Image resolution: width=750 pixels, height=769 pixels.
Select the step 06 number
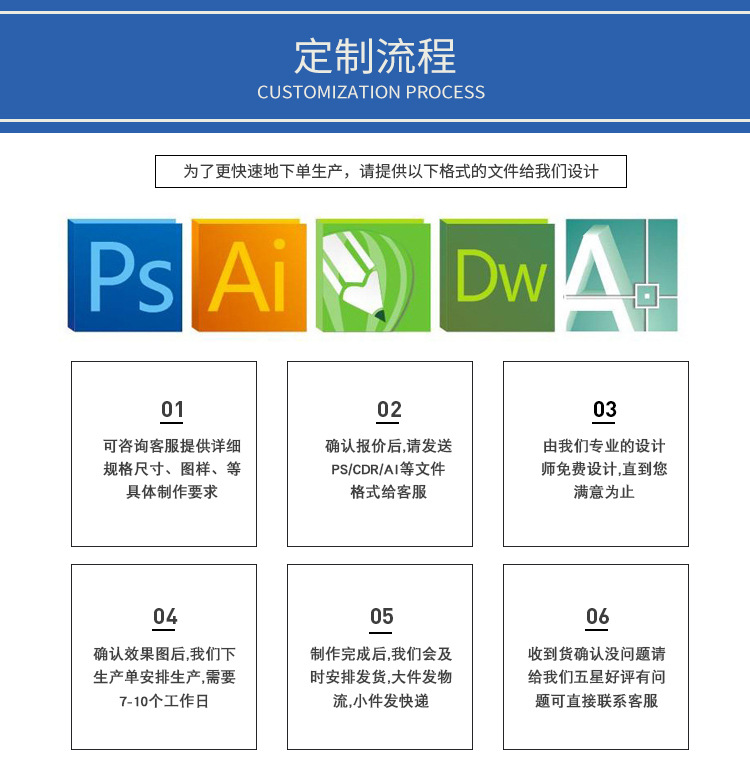[x=597, y=617]
